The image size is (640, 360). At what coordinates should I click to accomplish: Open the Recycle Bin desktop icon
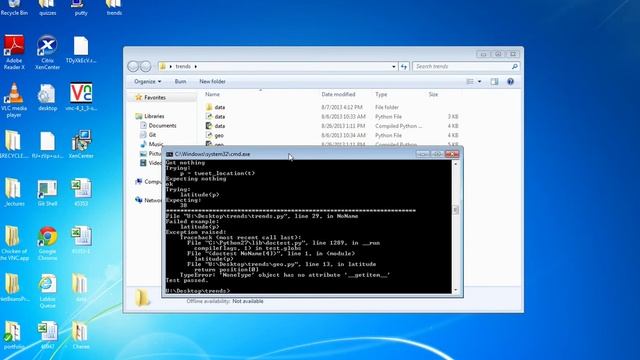click(x=14, y=7)
